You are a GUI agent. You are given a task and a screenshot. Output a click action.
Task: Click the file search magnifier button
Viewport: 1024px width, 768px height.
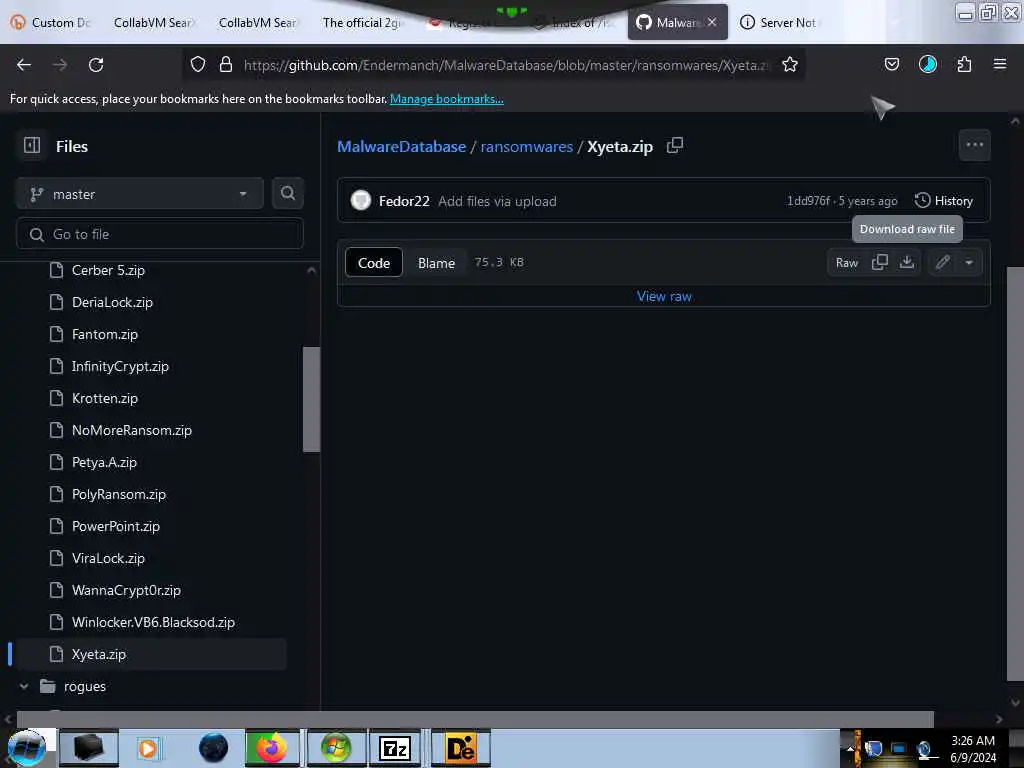point(287,193)
